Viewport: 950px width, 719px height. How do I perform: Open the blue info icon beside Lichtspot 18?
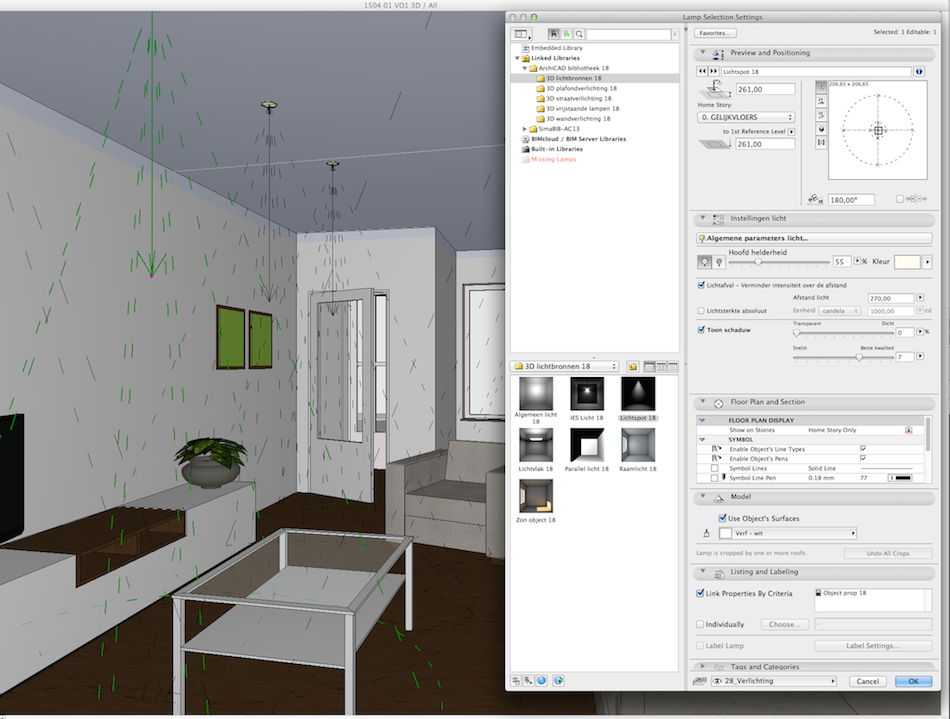click(919, 71)
